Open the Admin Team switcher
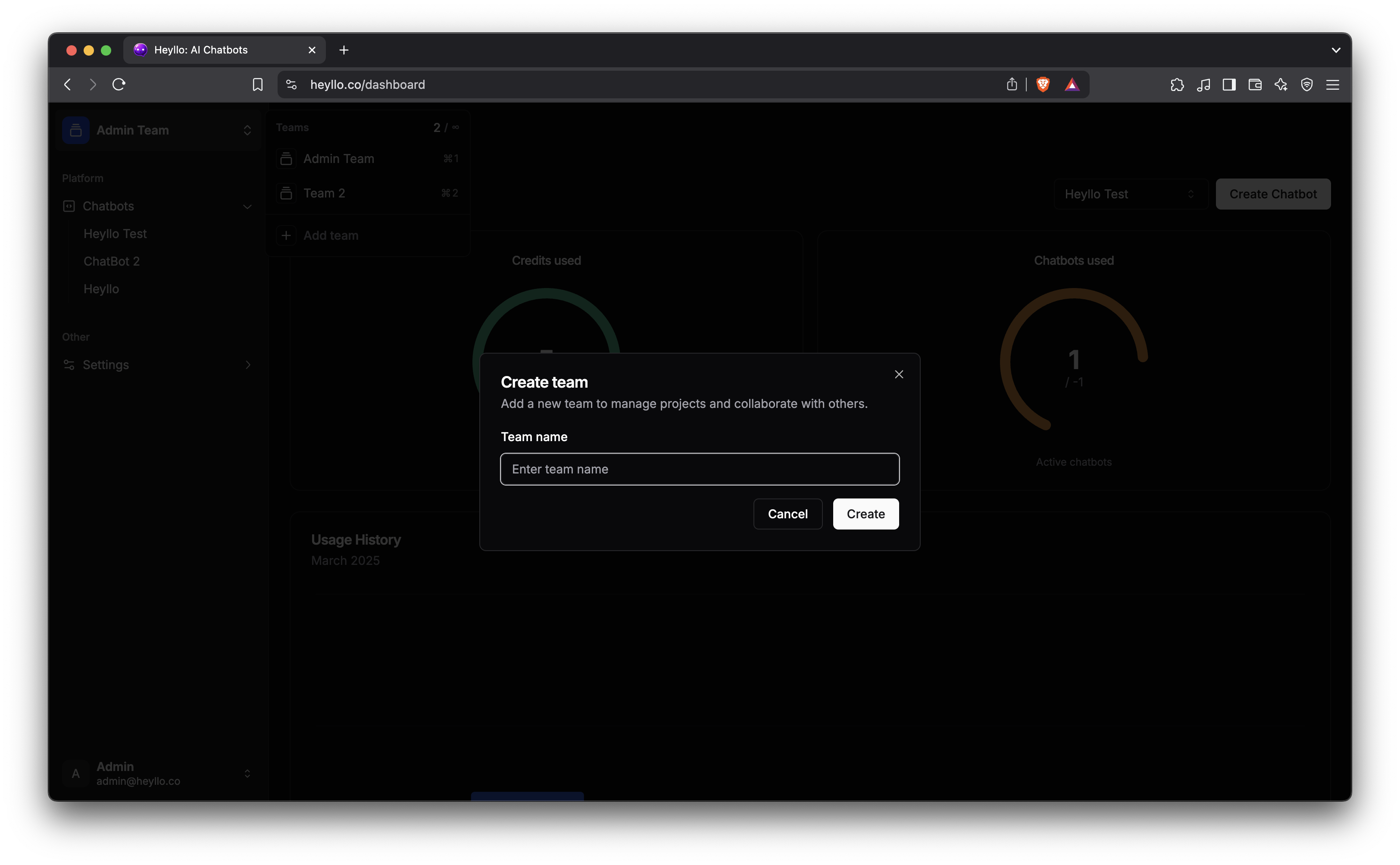Screen dimensions: 1400x865 159,130
